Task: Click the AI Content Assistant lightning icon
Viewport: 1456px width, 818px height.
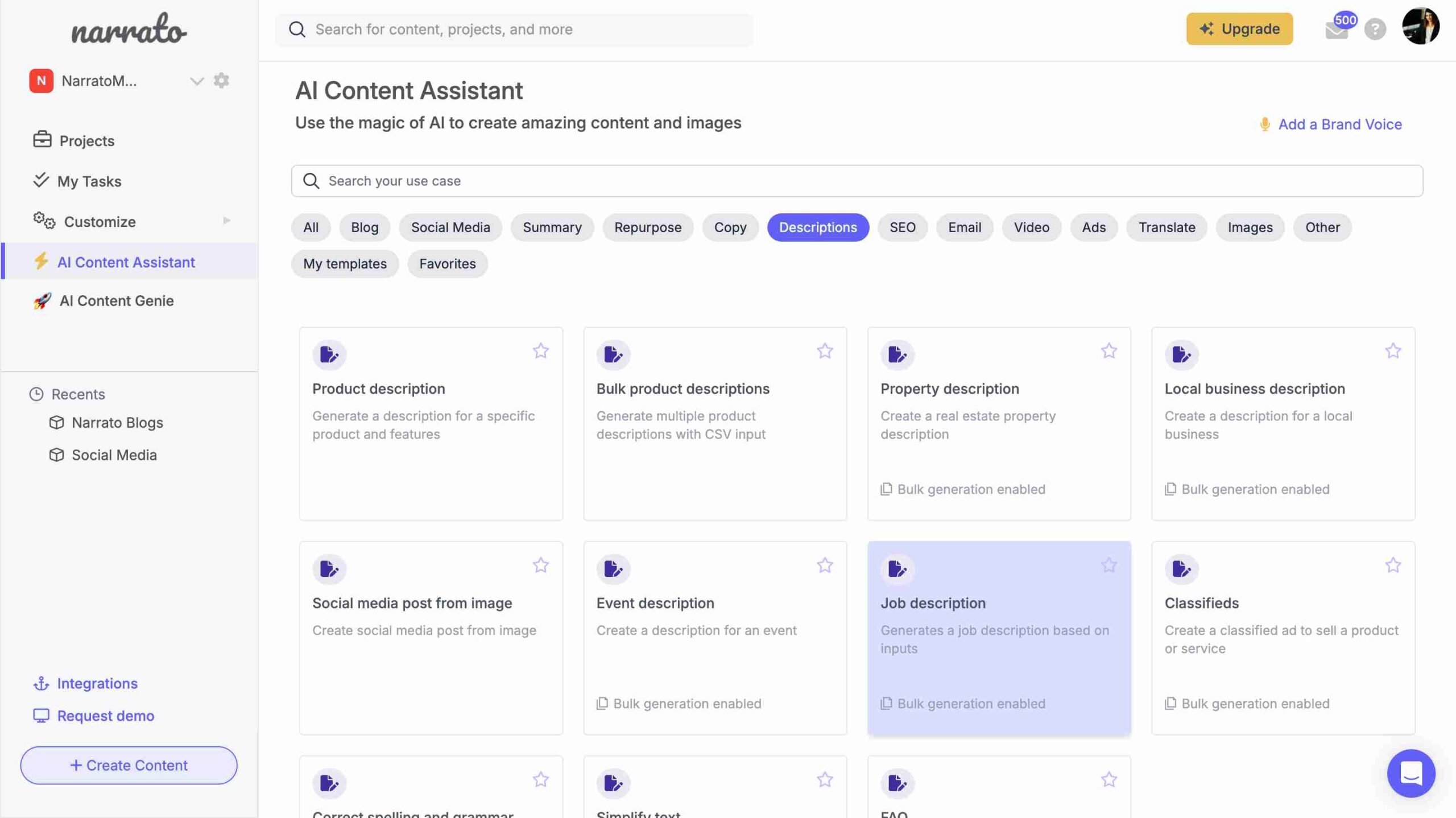Action: click(40, 261)
